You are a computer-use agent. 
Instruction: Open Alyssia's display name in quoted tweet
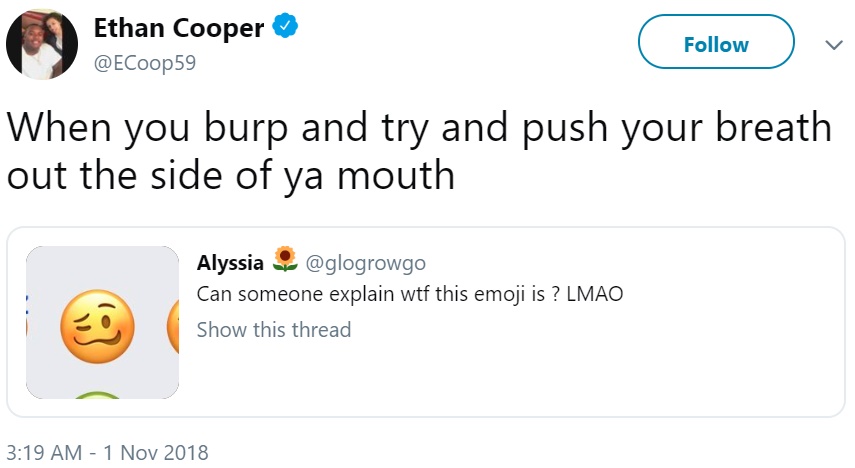point(230,263)
